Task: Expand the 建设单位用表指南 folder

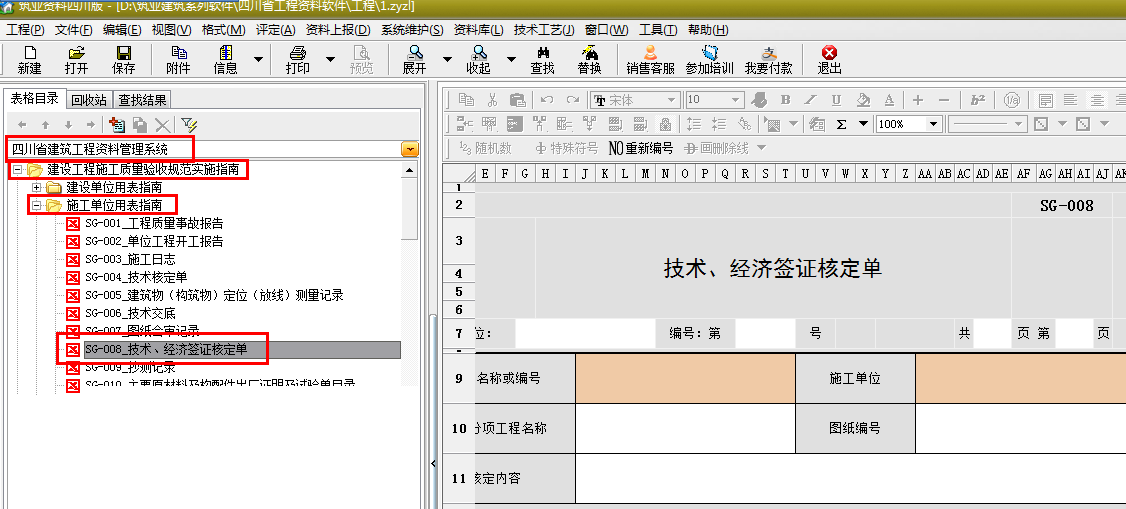Action: (x=37, y=188)
